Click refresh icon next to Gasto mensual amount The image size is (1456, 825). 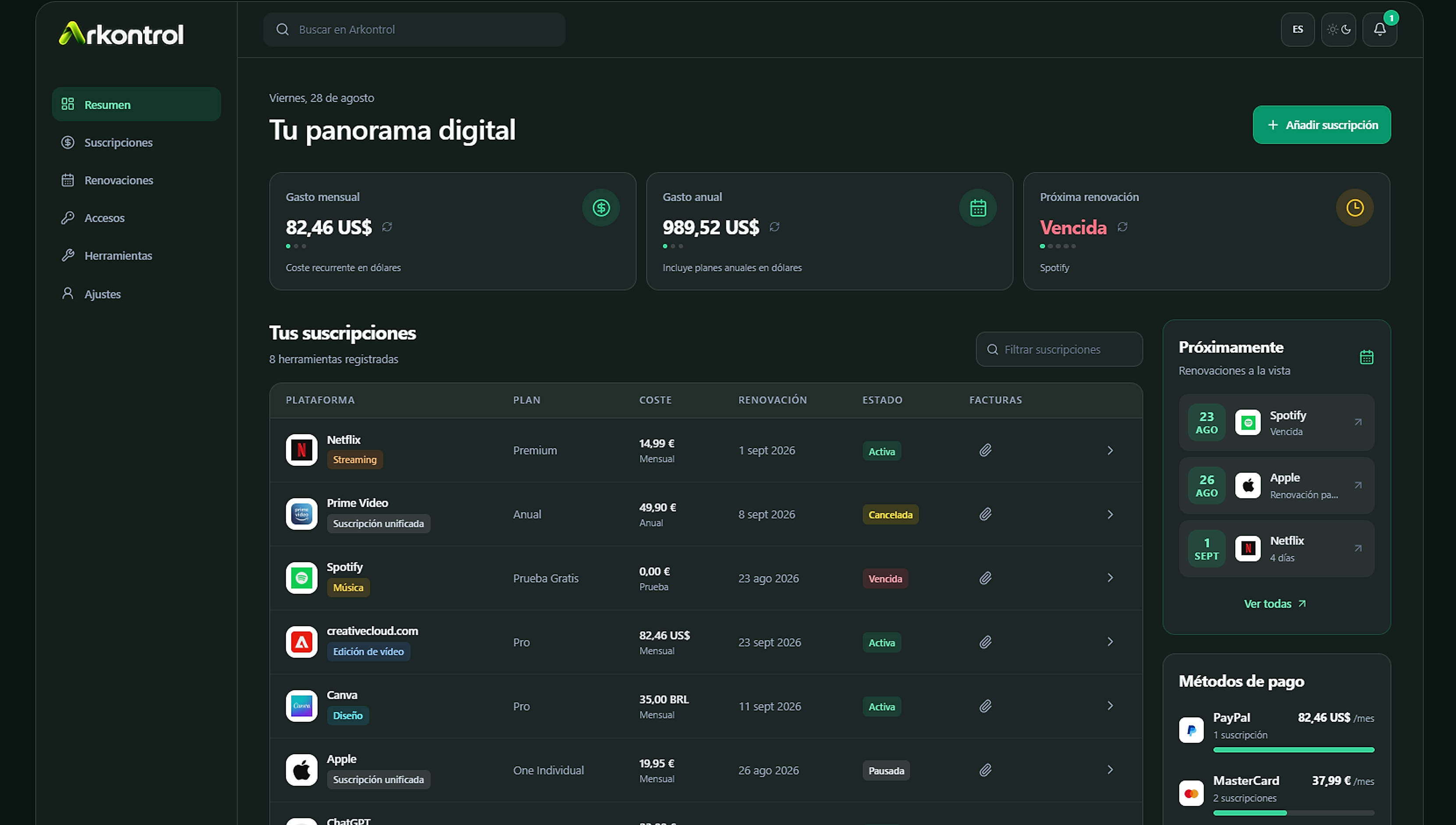(387, 227)
